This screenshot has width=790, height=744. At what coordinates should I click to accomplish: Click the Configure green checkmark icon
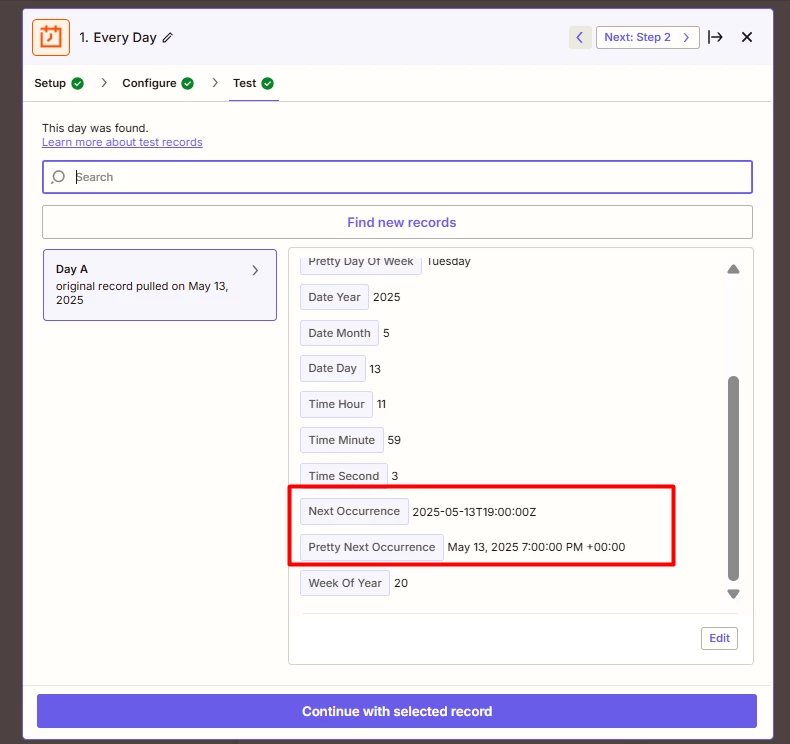187,84
